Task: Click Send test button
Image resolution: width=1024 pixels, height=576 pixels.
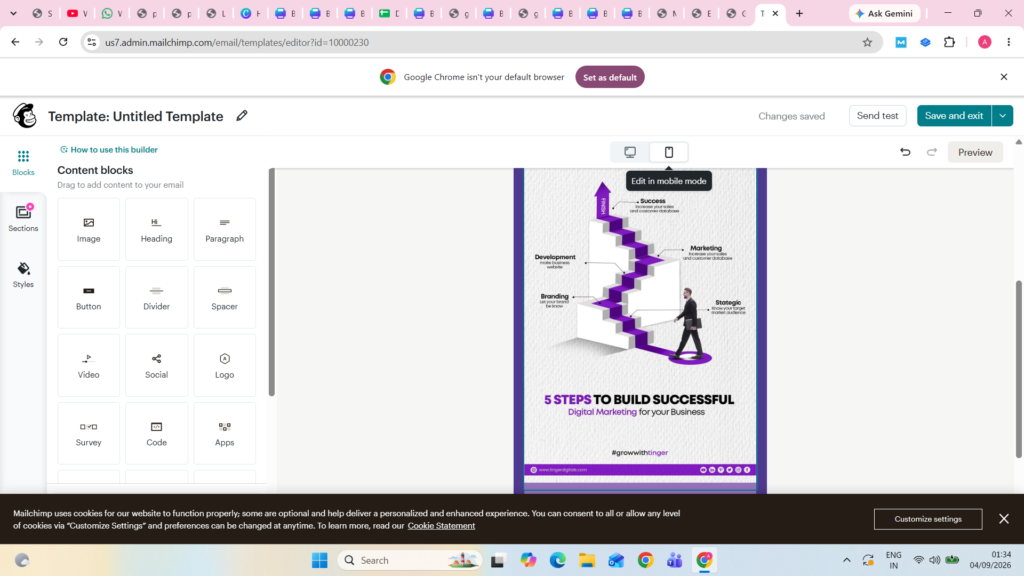Action: pos(877,116)
